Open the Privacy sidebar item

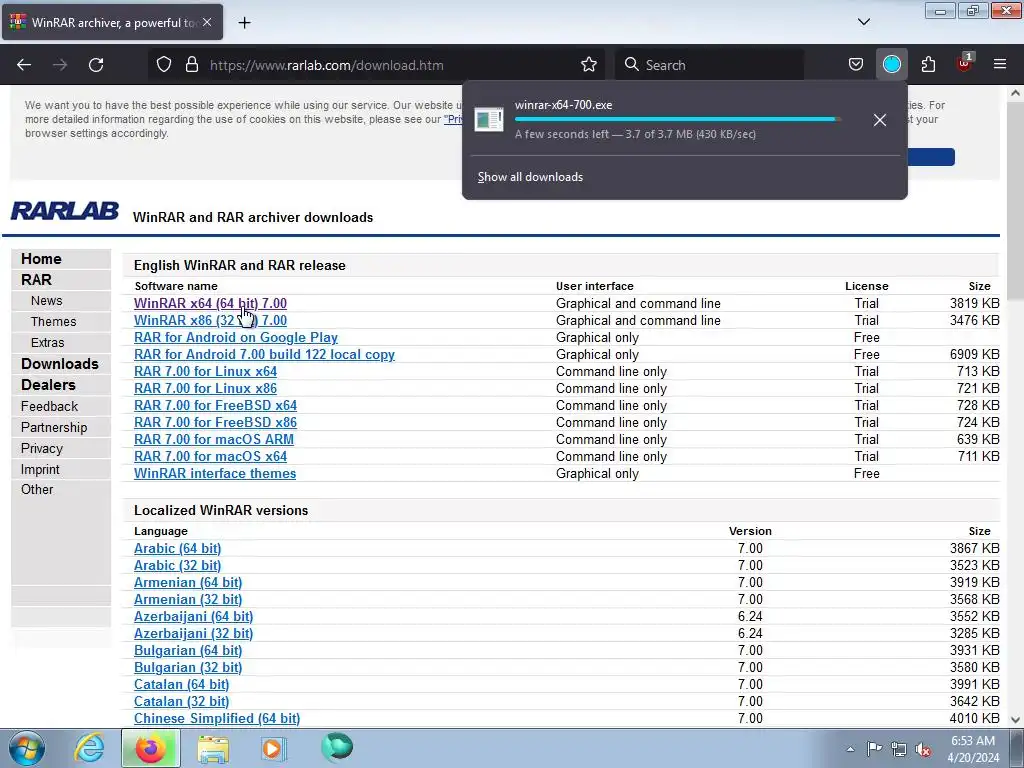pyautogui.click(x=42, y=448)
